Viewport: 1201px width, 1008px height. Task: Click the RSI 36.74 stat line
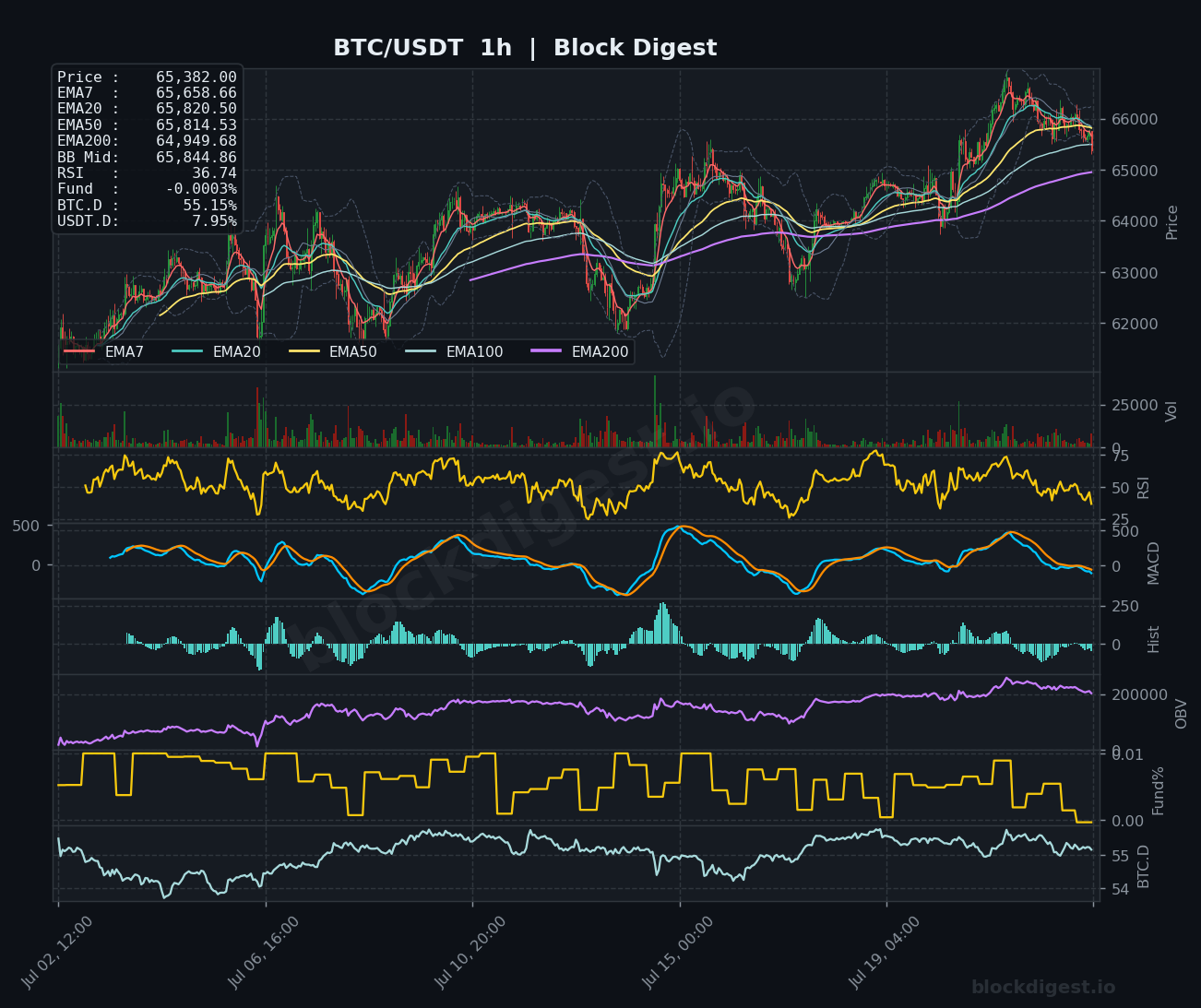[x=147, y=173]
